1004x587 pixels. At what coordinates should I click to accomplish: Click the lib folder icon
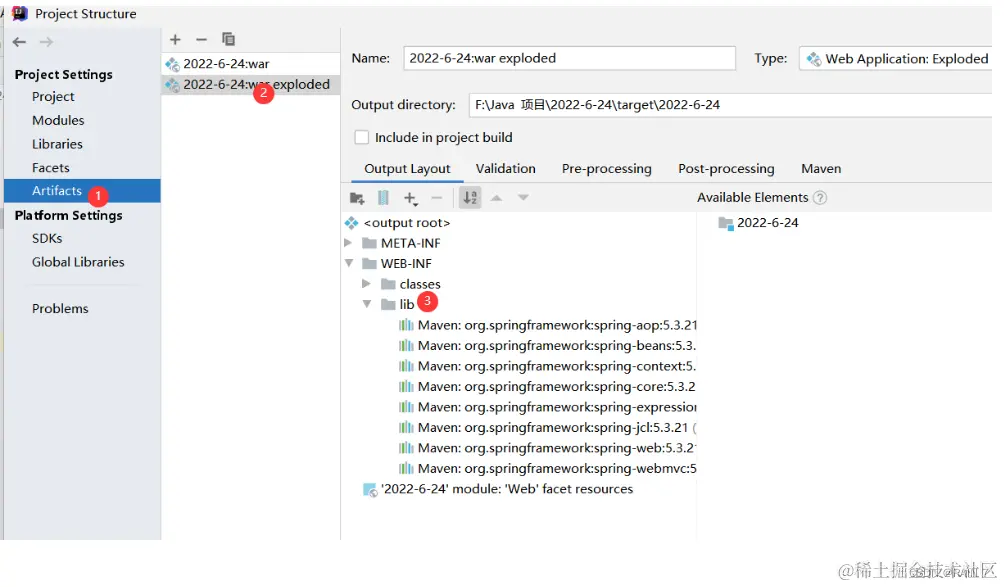388,305
